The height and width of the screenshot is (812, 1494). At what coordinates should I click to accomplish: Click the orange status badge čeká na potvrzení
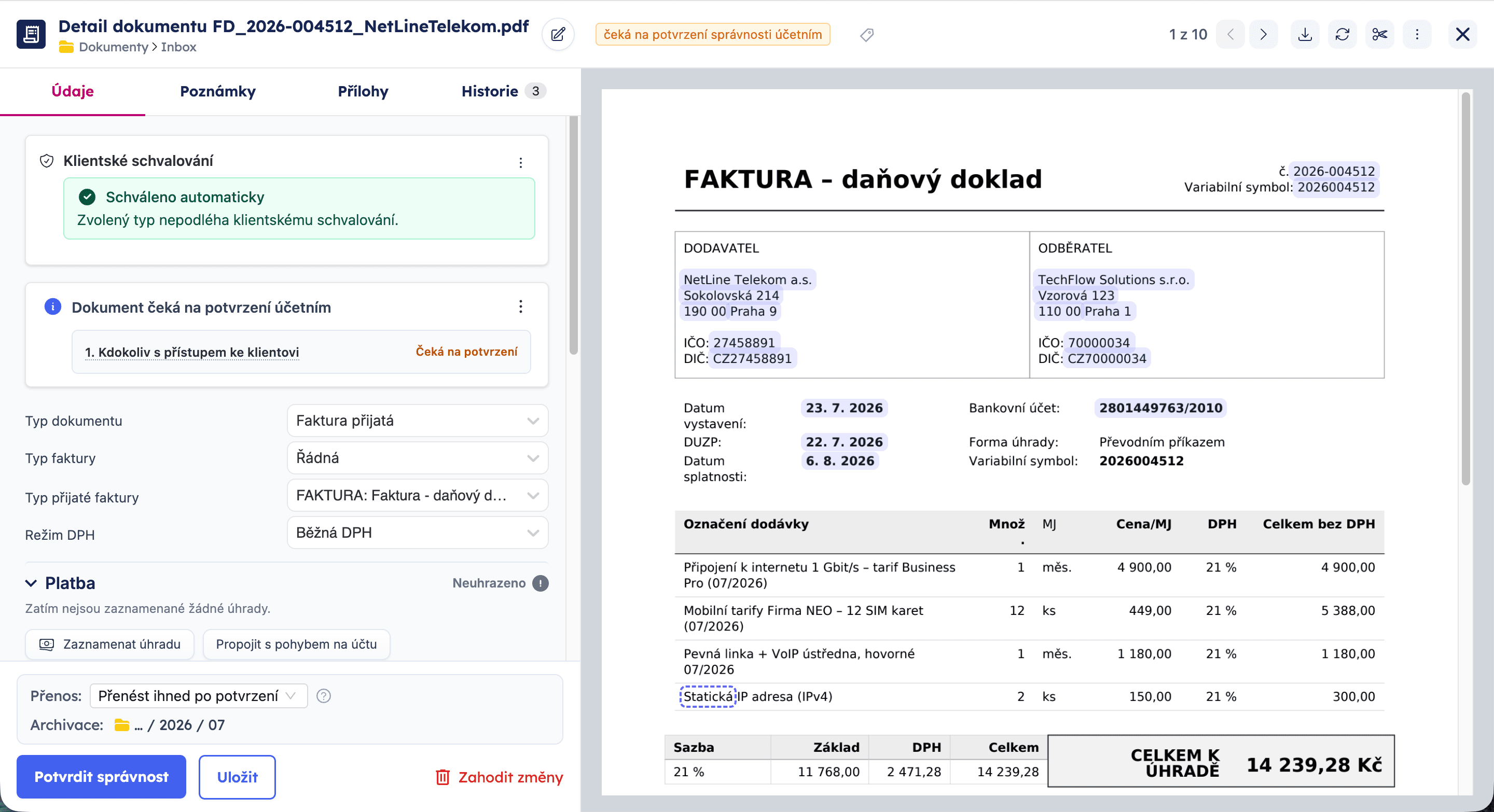pyautogui.click(x=712, y=35)
